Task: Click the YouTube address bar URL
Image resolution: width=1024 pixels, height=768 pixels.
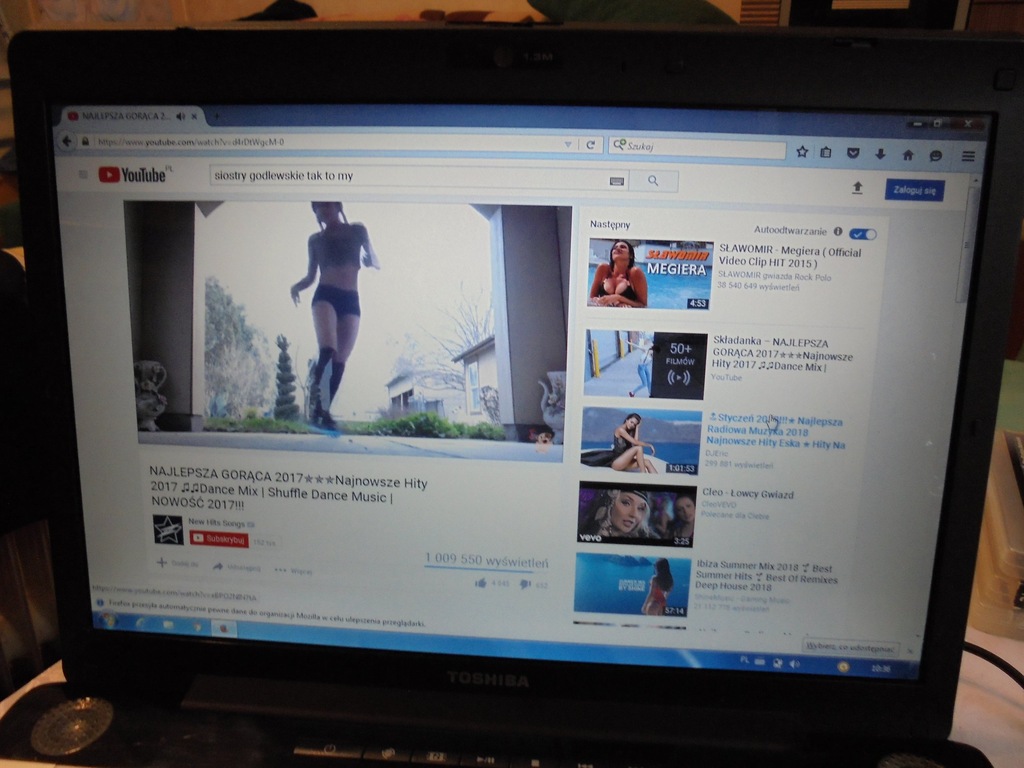Action: pos(191,142)
